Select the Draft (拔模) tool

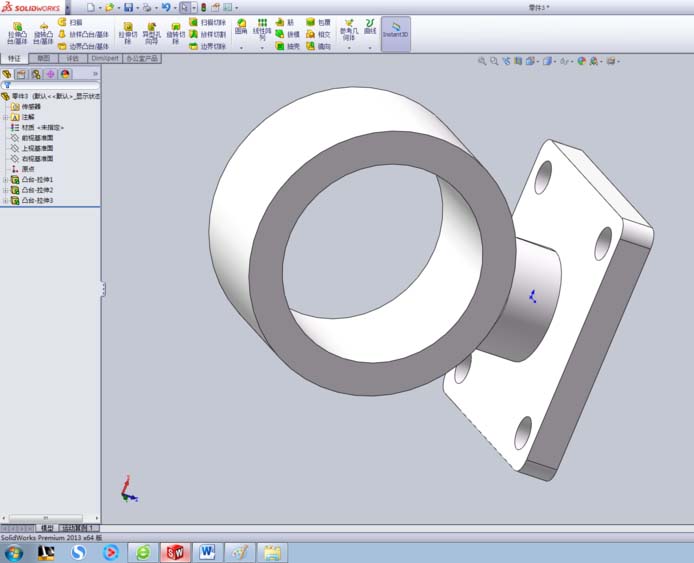(287, 34)
